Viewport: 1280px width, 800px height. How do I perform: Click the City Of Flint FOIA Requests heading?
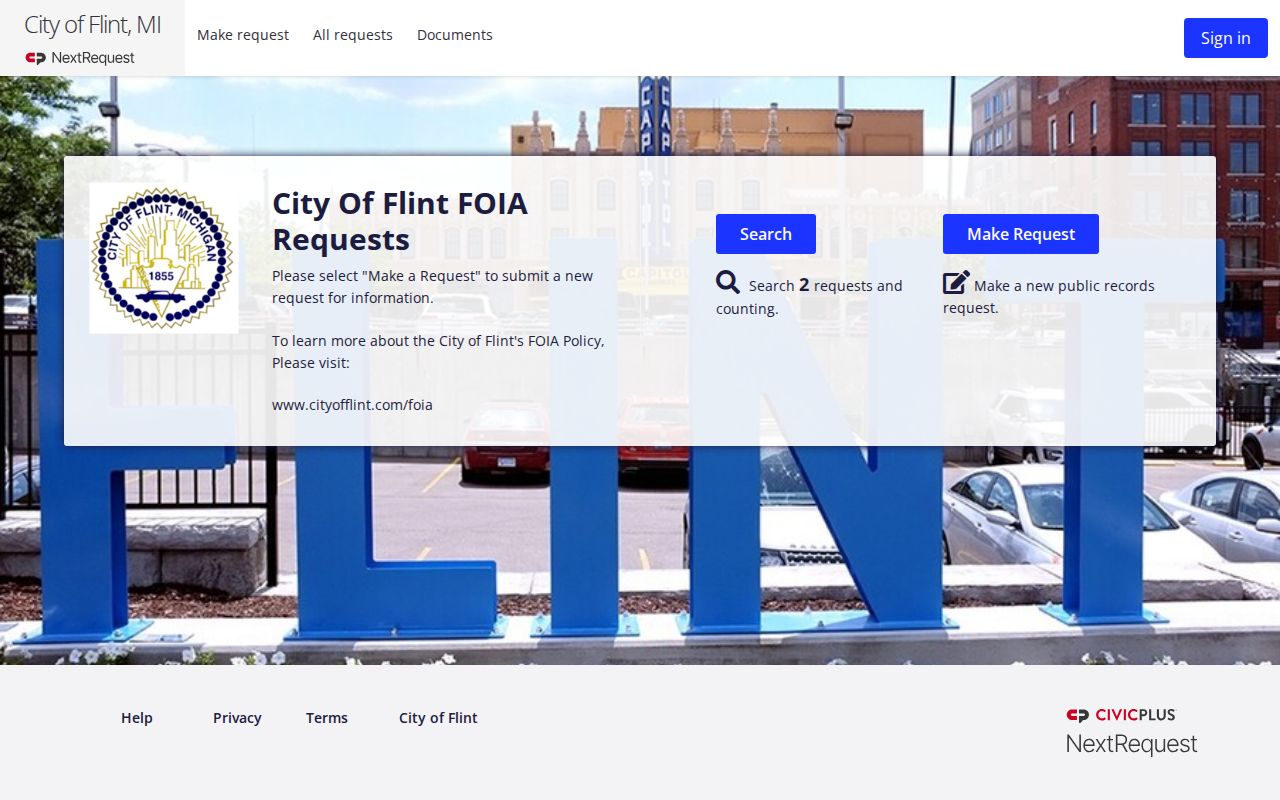click(x=400, y=221)
